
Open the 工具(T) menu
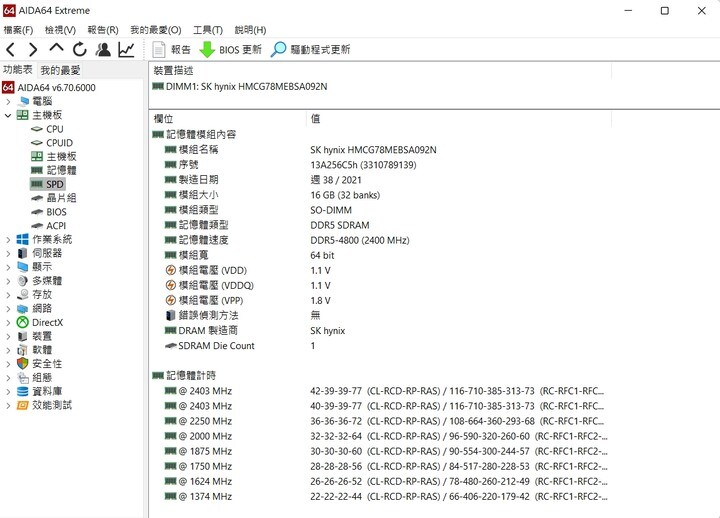[208, 30]
